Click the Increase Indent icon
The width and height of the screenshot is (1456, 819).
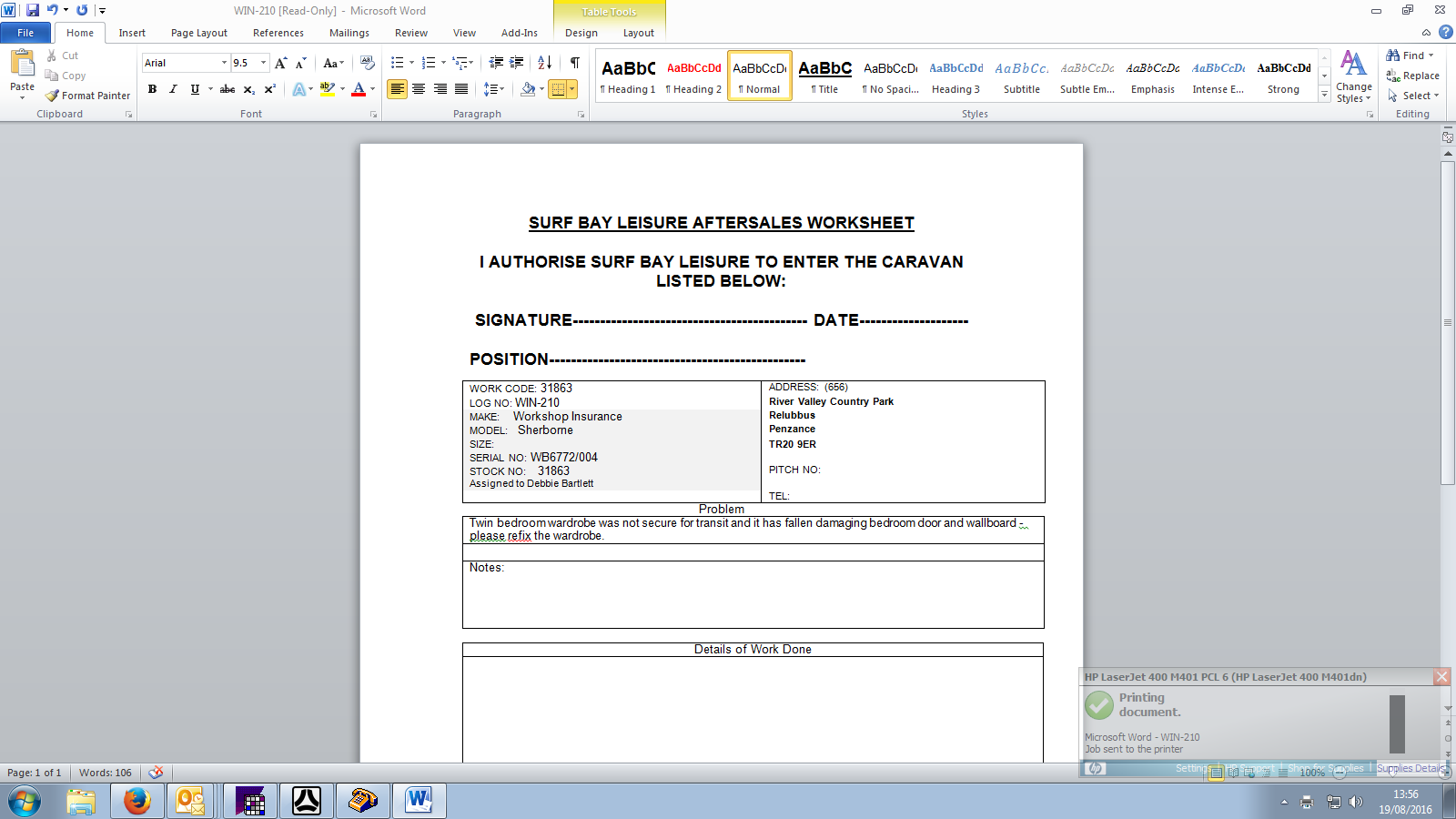coord(517,63)
